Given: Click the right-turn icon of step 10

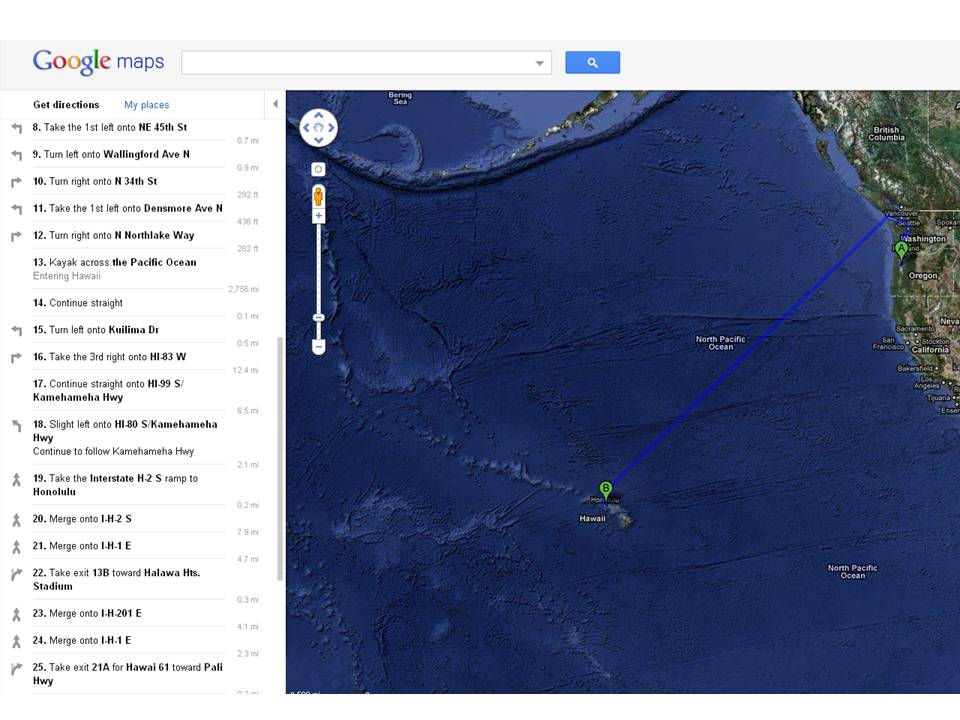Looking at the screenshot, I should (x=17, y=182).
